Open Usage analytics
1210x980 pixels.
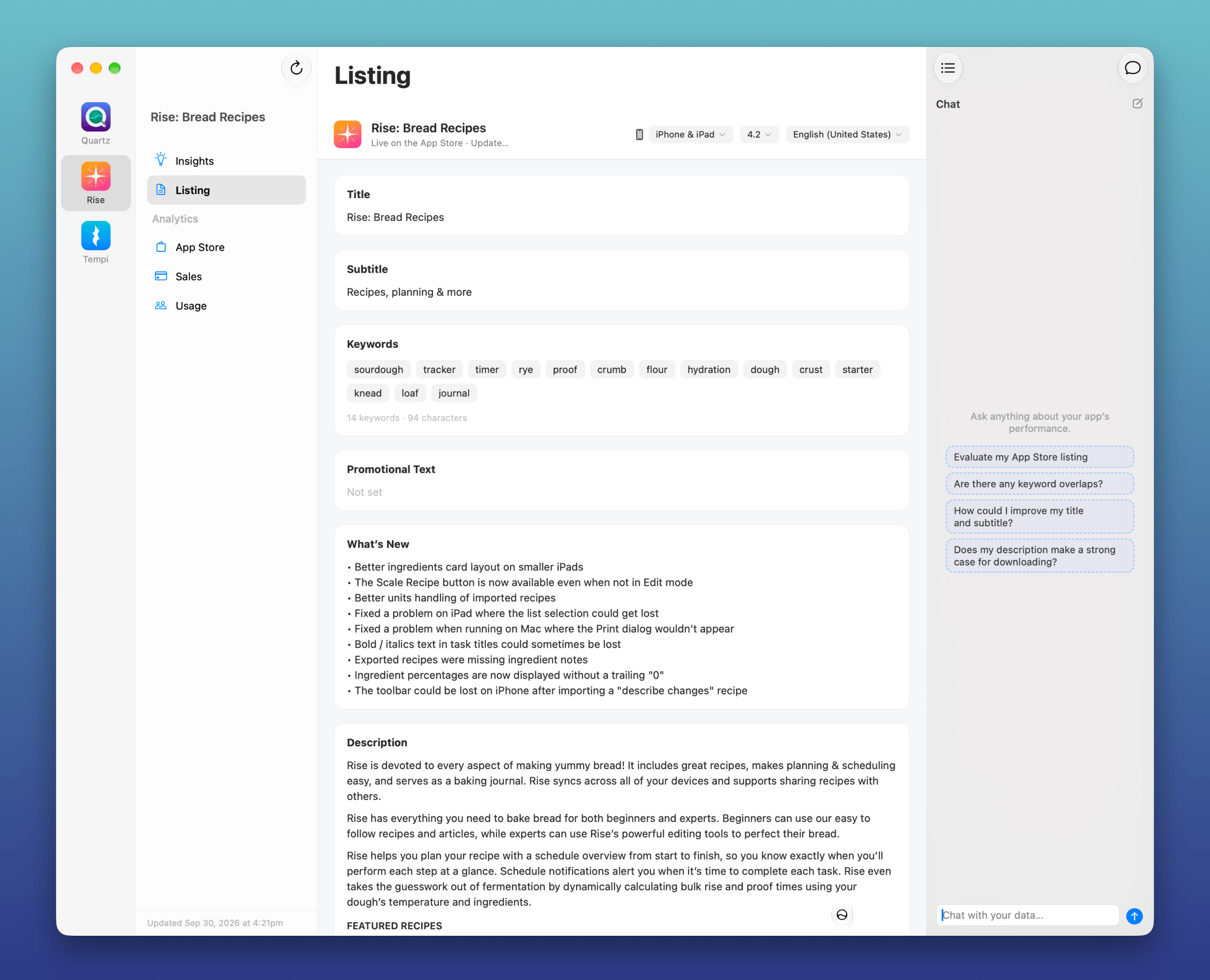click(x=226, y=306)
